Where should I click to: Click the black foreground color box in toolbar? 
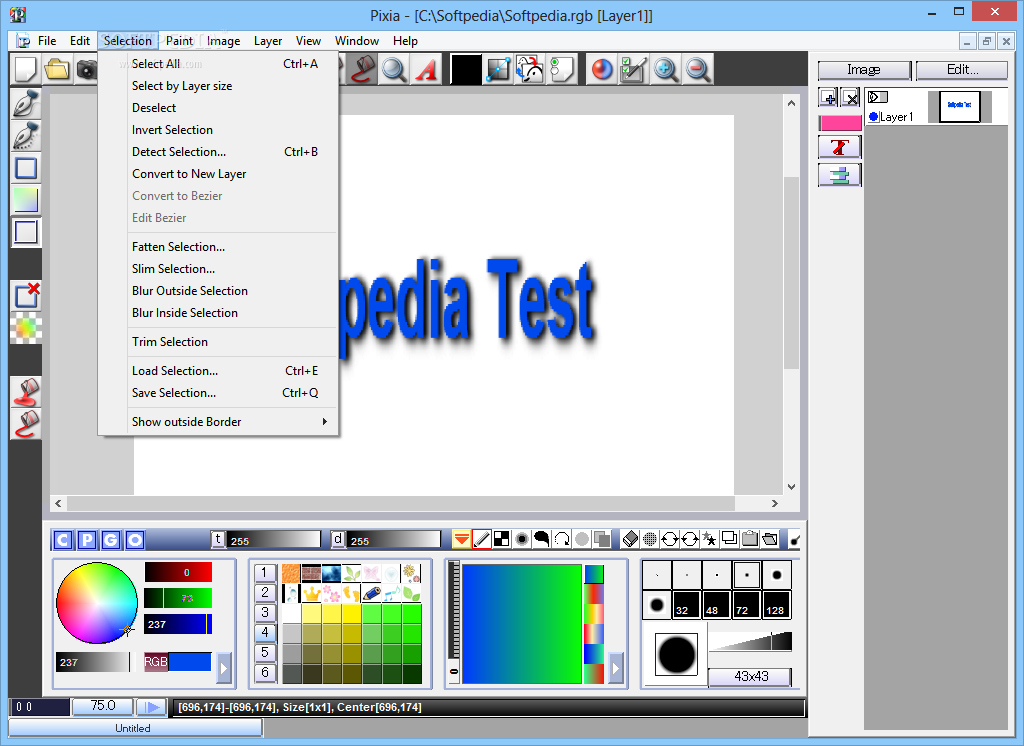coord(466,69)
